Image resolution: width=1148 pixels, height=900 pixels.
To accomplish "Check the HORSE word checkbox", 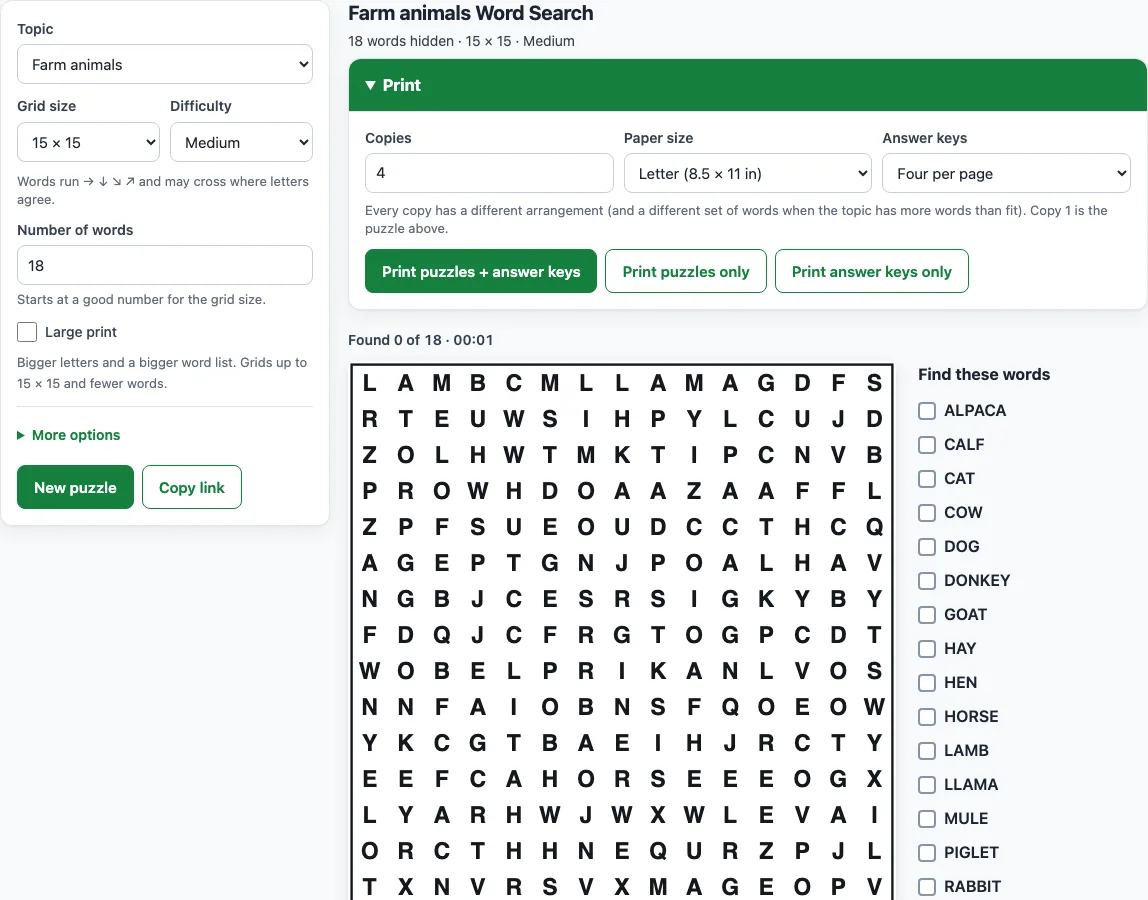I will tap(927, 717).
